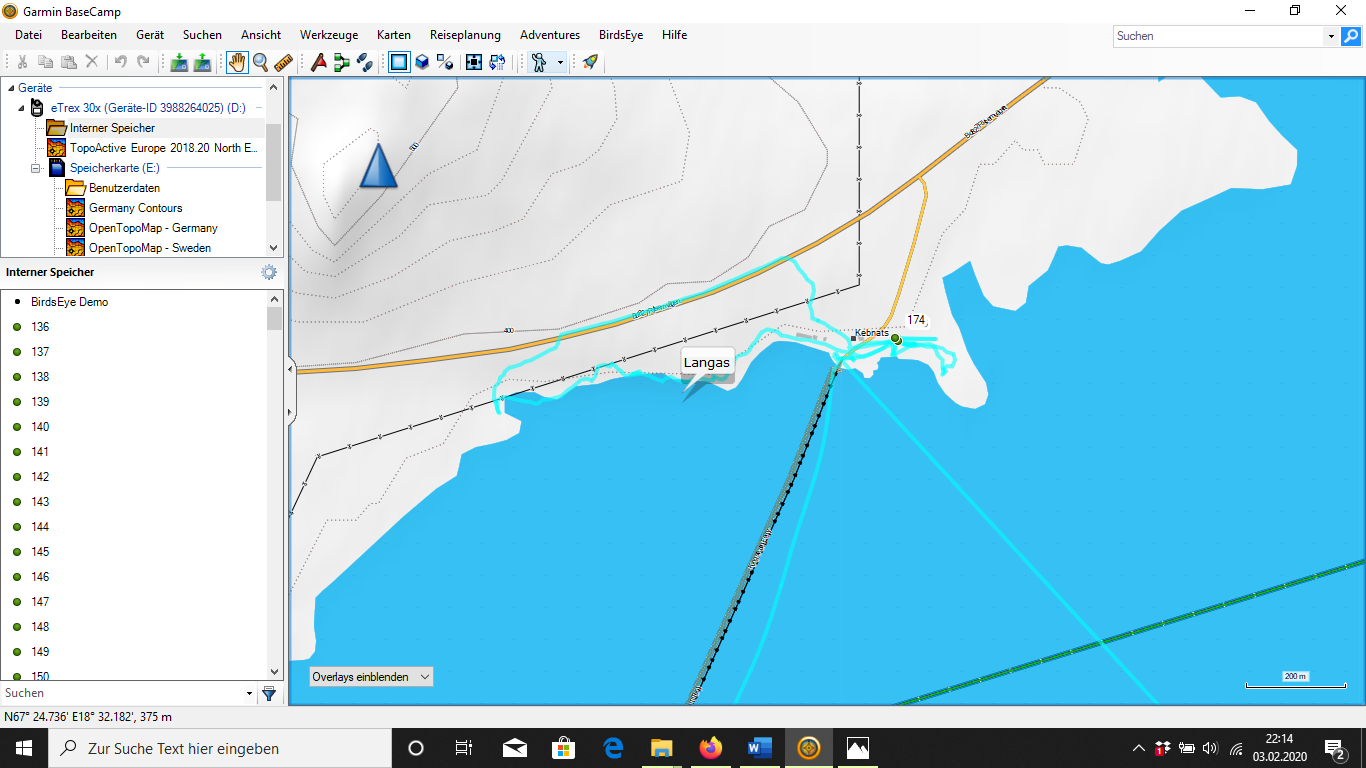
Task: Select waypoint 136 in list
Action: 40,327
